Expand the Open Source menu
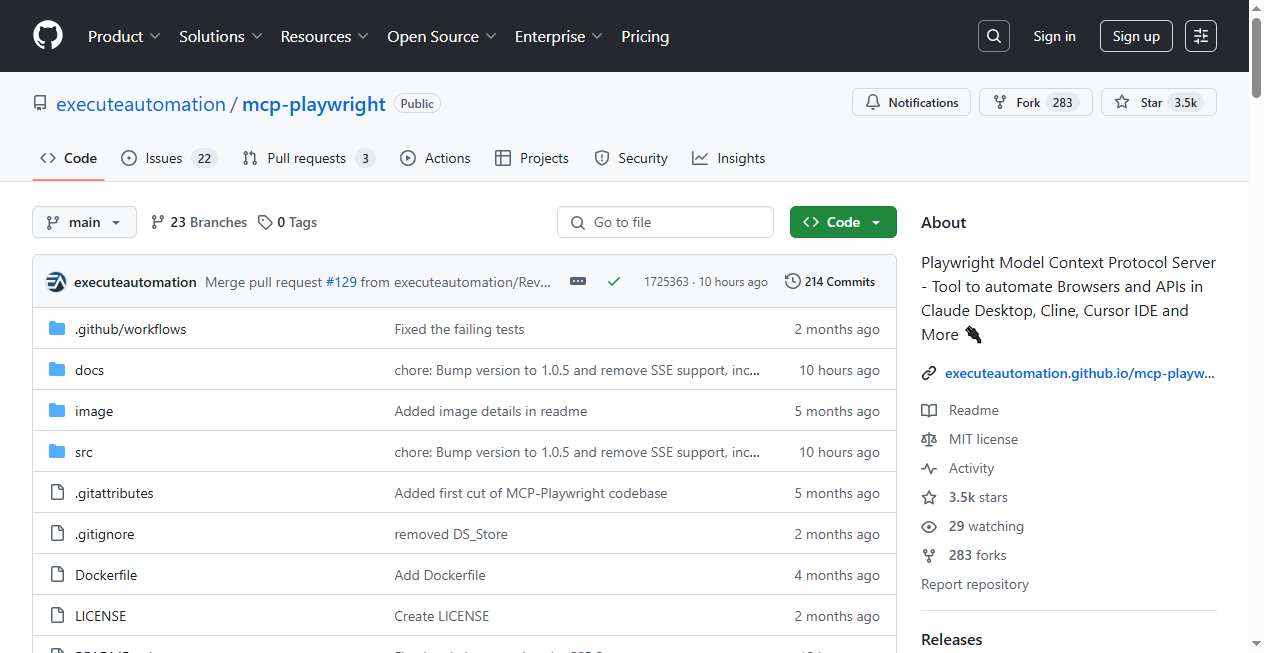The image size is (1264, 653). 442,36
